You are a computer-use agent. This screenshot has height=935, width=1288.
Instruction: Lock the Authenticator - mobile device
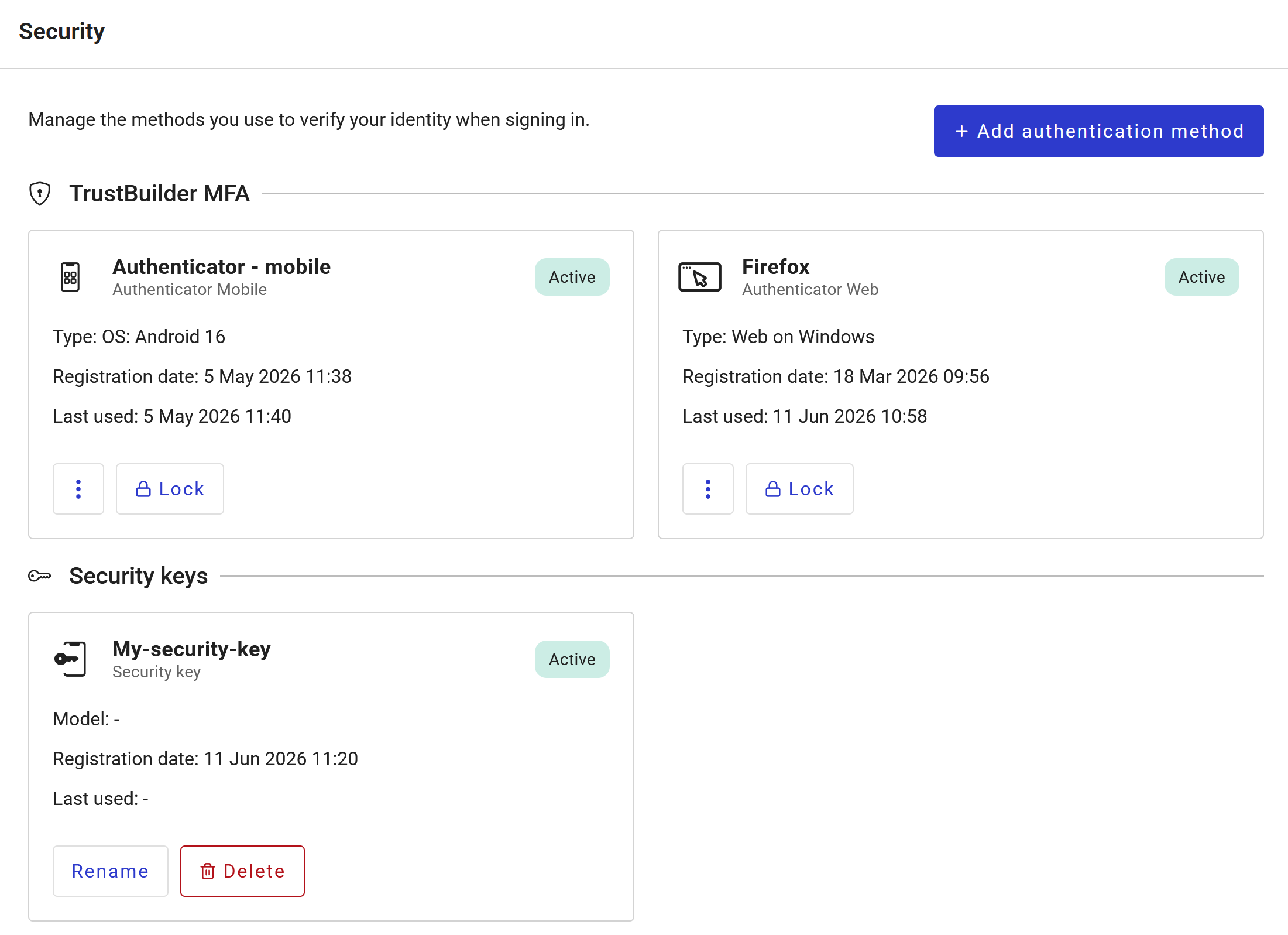(170, 489)
